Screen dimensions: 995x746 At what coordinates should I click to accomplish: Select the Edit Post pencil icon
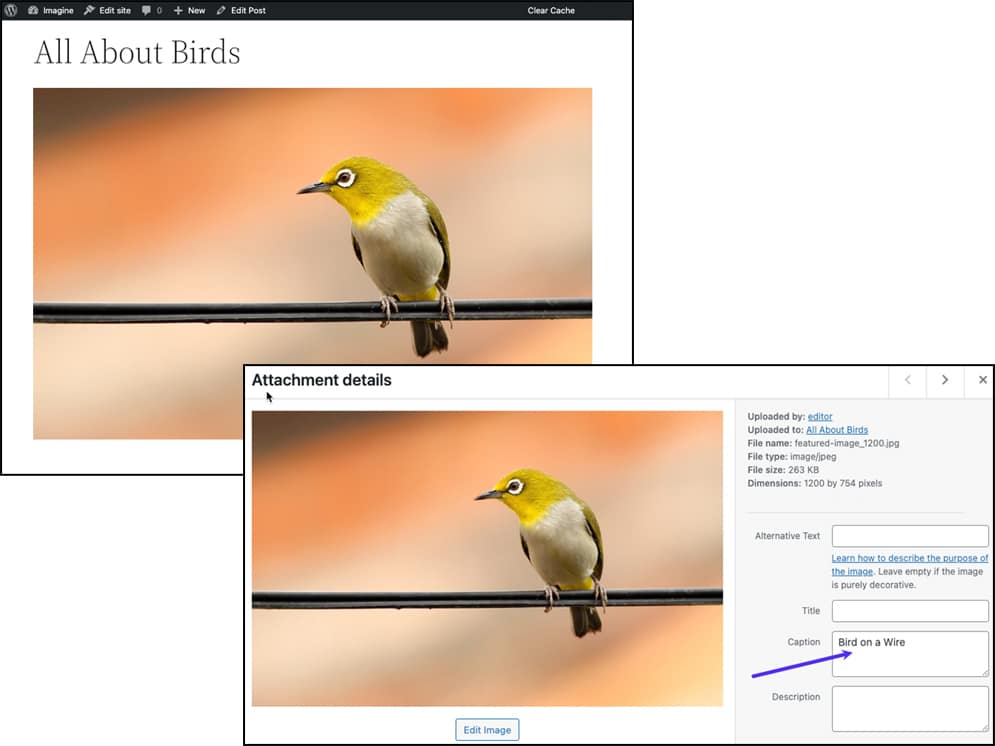(240, 11)
